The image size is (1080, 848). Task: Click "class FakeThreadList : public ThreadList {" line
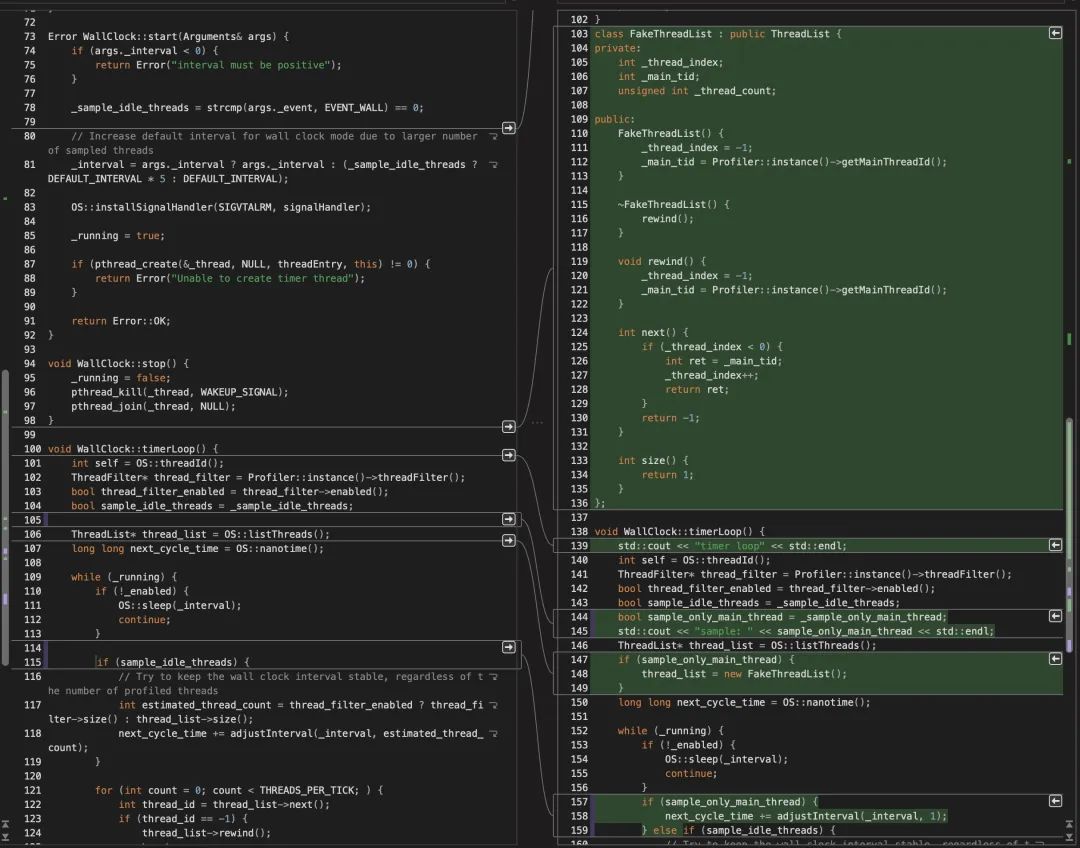pos(718,34)
